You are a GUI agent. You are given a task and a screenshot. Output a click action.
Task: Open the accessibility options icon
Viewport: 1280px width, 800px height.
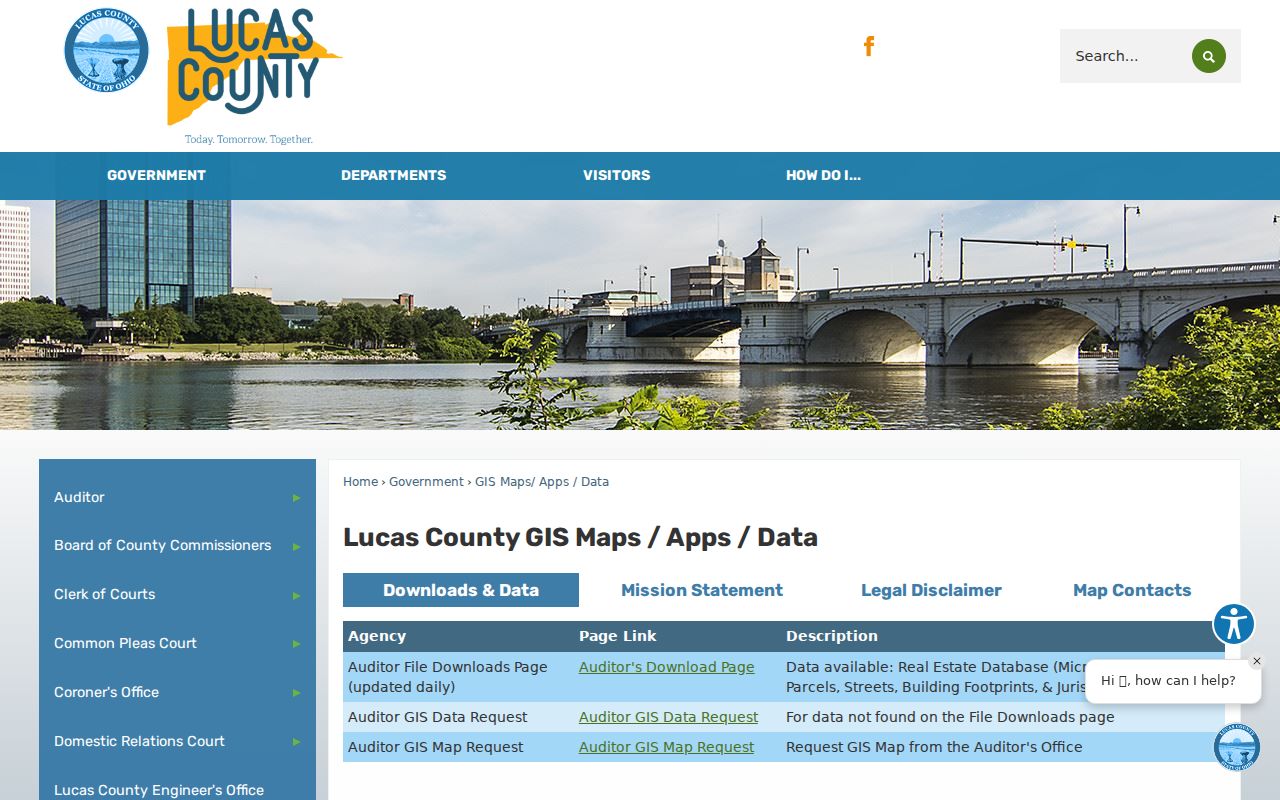point(1234,624)
